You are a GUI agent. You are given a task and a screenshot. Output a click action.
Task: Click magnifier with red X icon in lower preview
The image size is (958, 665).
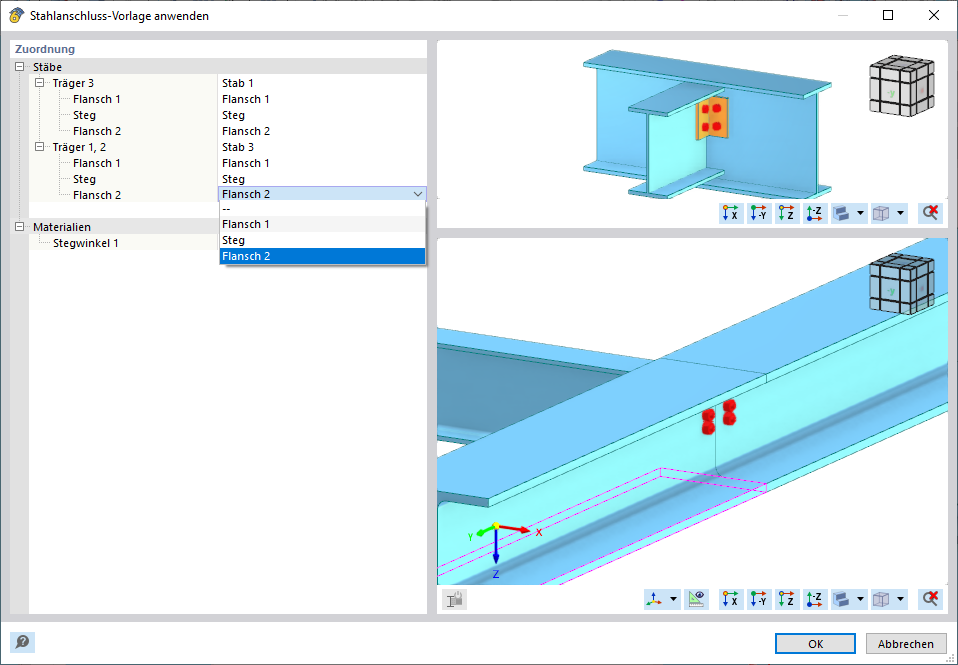[931, 599]
